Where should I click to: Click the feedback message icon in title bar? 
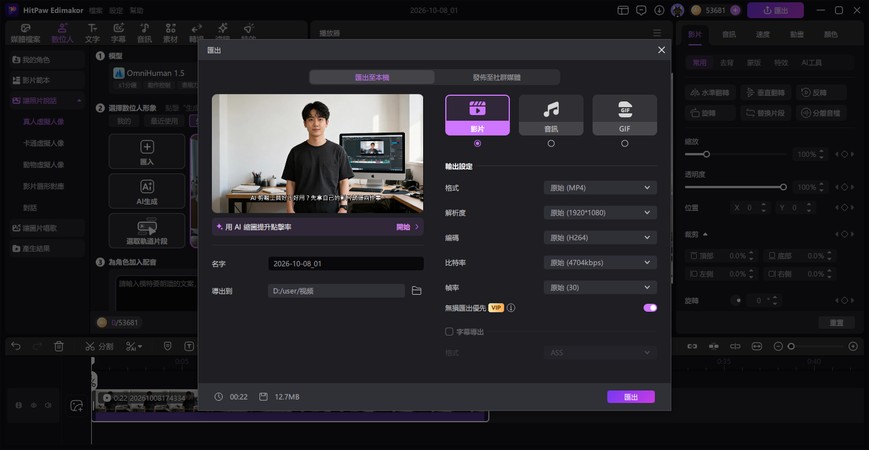click(641, 10)
